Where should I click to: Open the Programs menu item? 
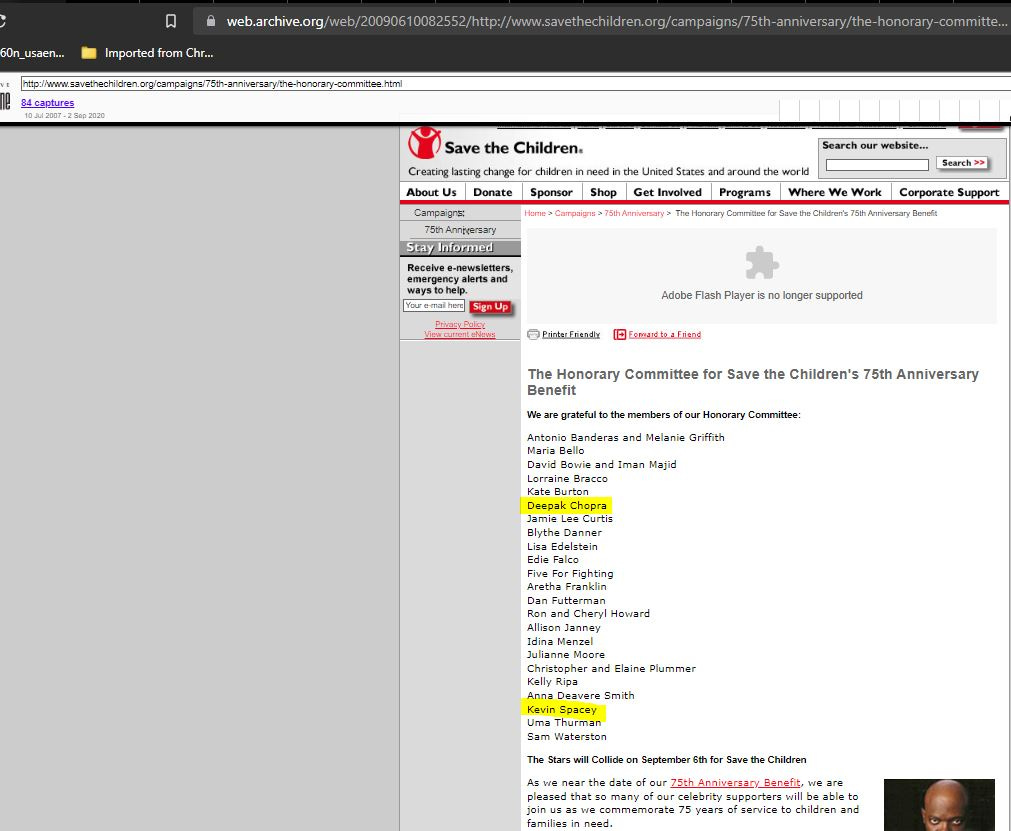click(x=745, y=192)
